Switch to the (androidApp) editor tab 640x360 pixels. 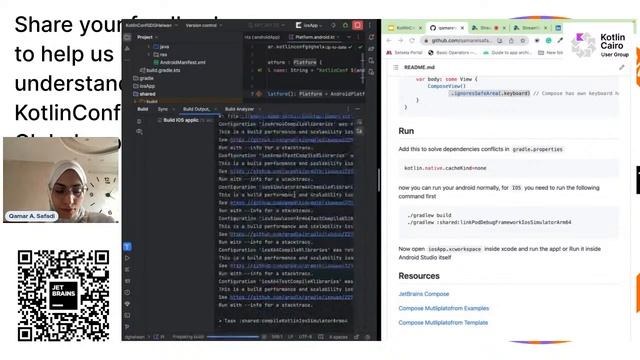(262, 37)
